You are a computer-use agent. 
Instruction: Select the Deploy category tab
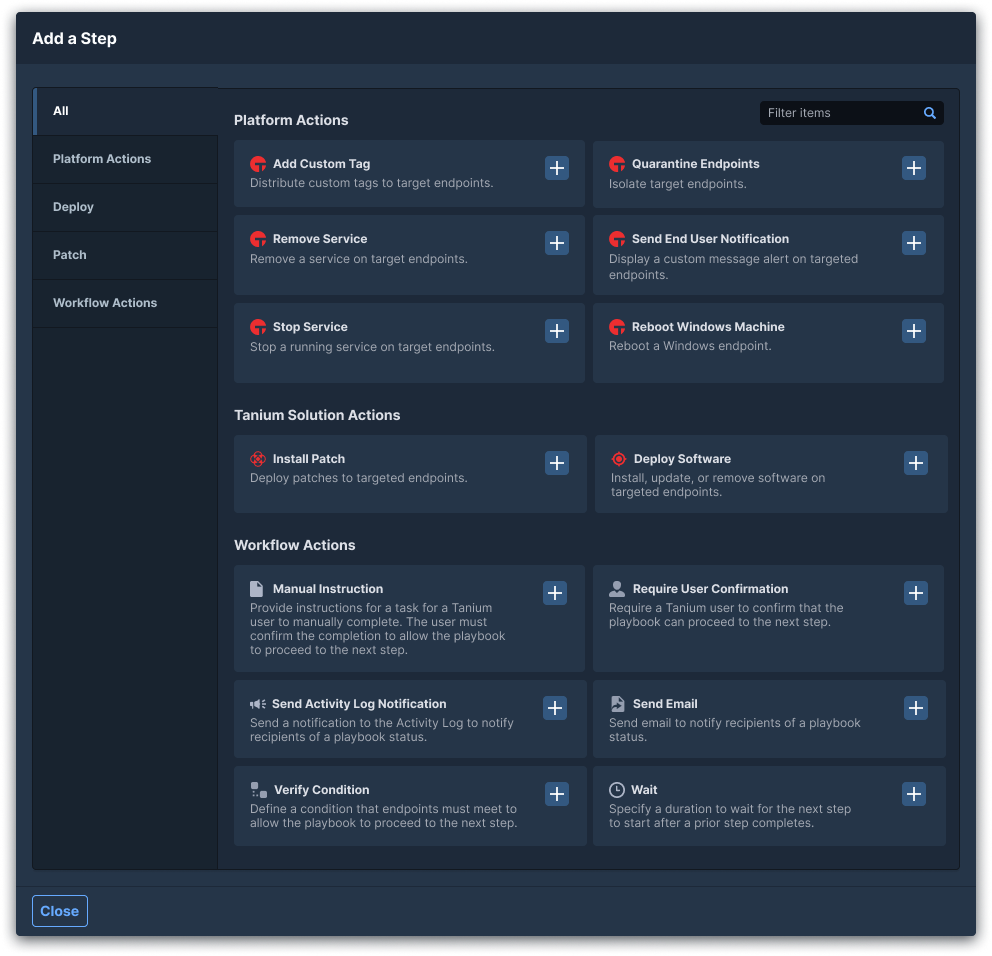point(74,207)
